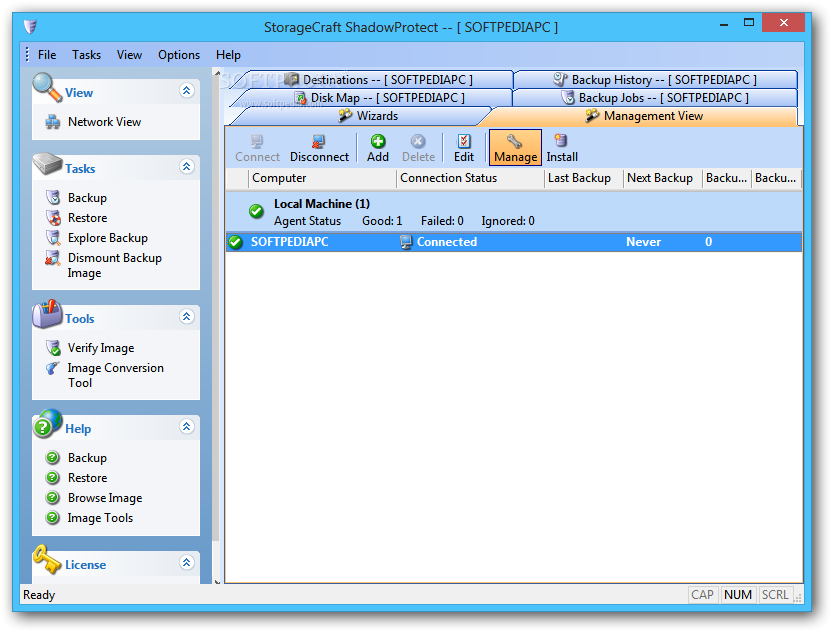Screen dimensions: 832x632
Task: Click the toolbox icon of Tools panel
Action: [47, 314]
